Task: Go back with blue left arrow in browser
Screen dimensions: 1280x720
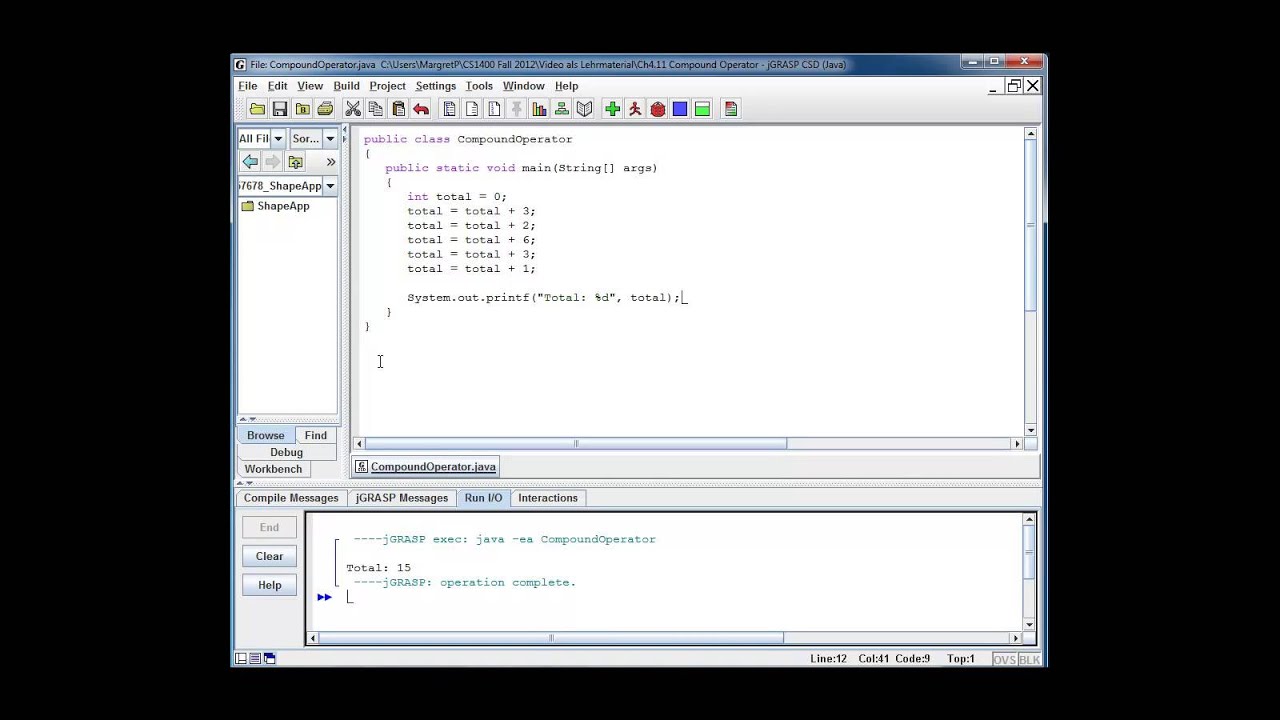Action: (x=250, y=161)
